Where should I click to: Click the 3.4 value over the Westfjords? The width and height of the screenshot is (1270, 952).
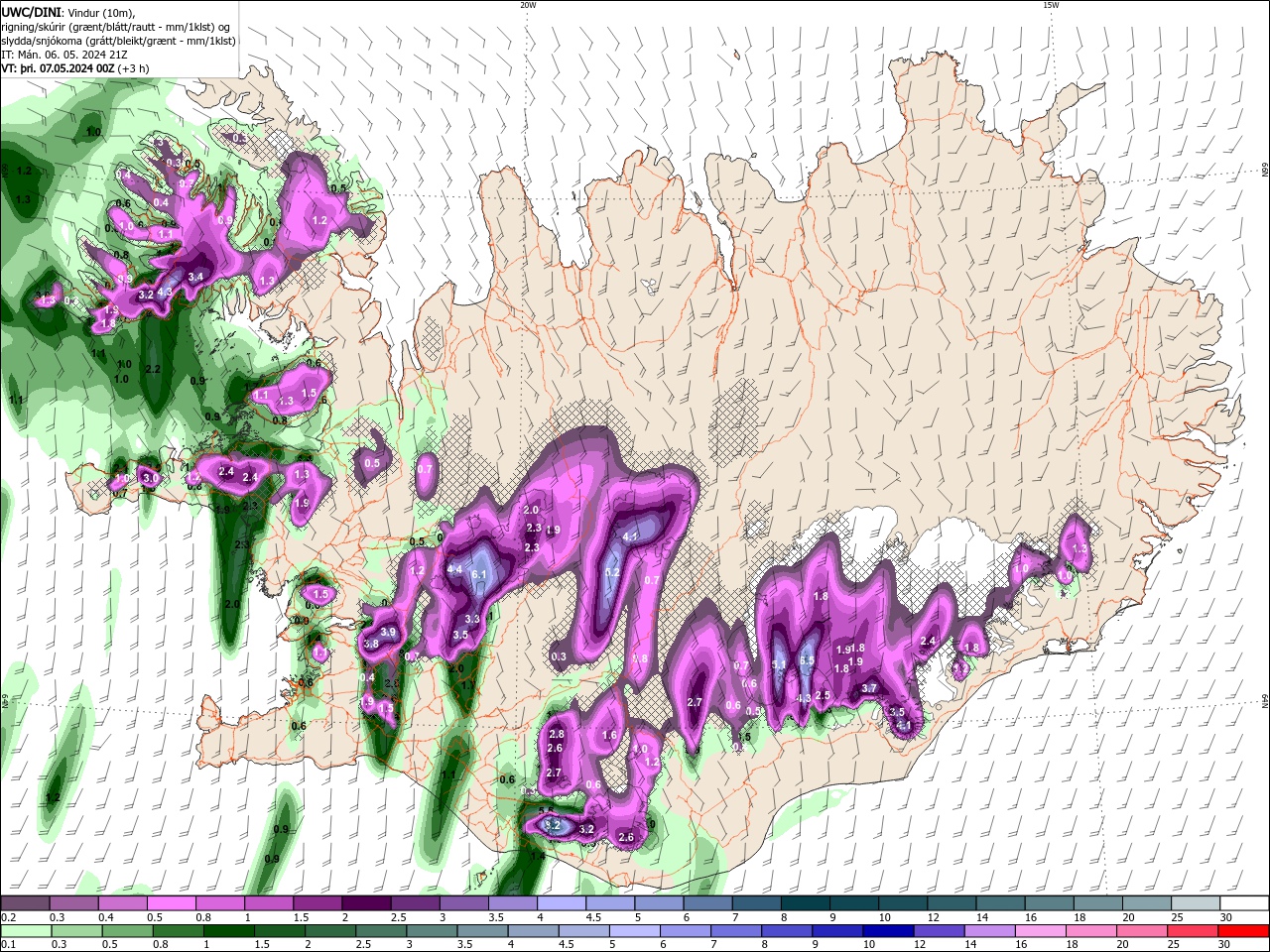[196, 277]
